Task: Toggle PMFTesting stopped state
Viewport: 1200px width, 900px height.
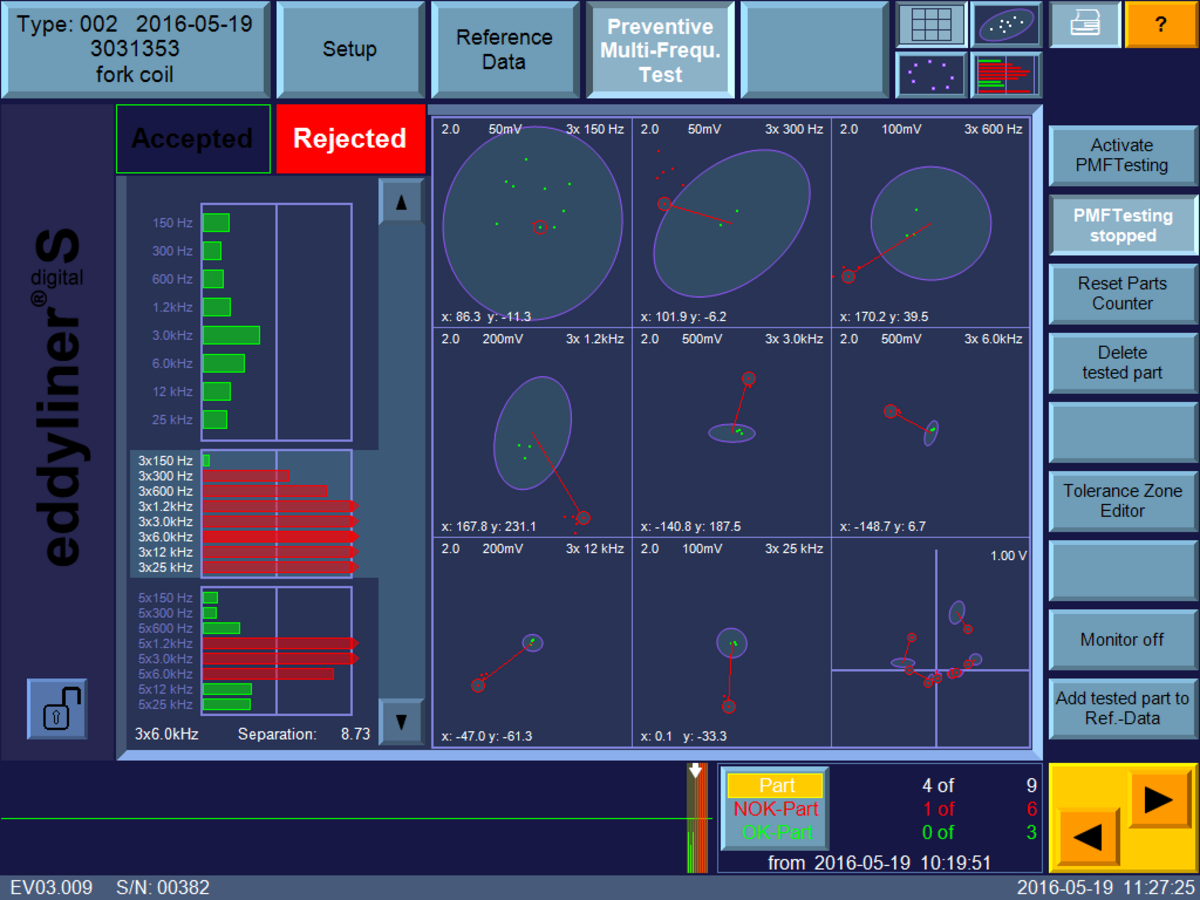Action: tap(1122, 226)
